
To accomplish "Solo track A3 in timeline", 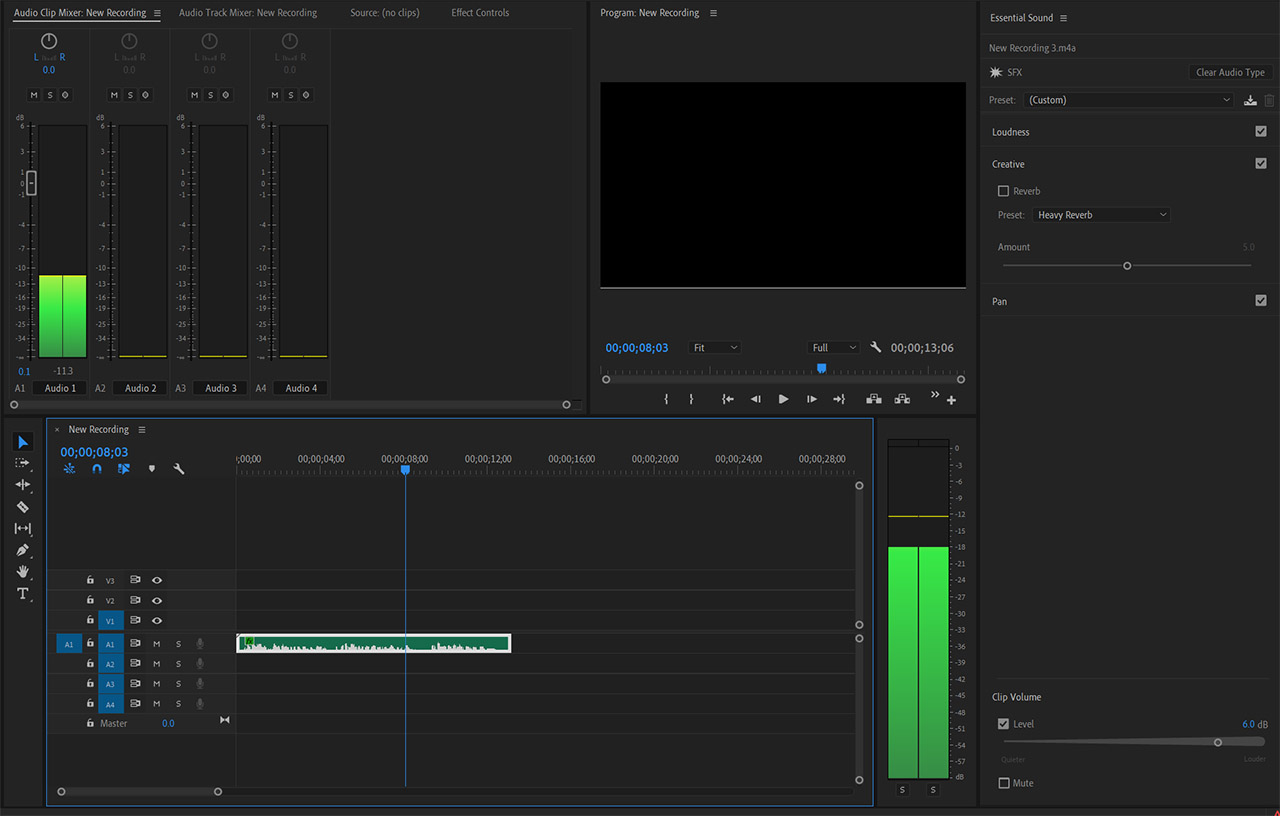I will [x=179, y=684].
